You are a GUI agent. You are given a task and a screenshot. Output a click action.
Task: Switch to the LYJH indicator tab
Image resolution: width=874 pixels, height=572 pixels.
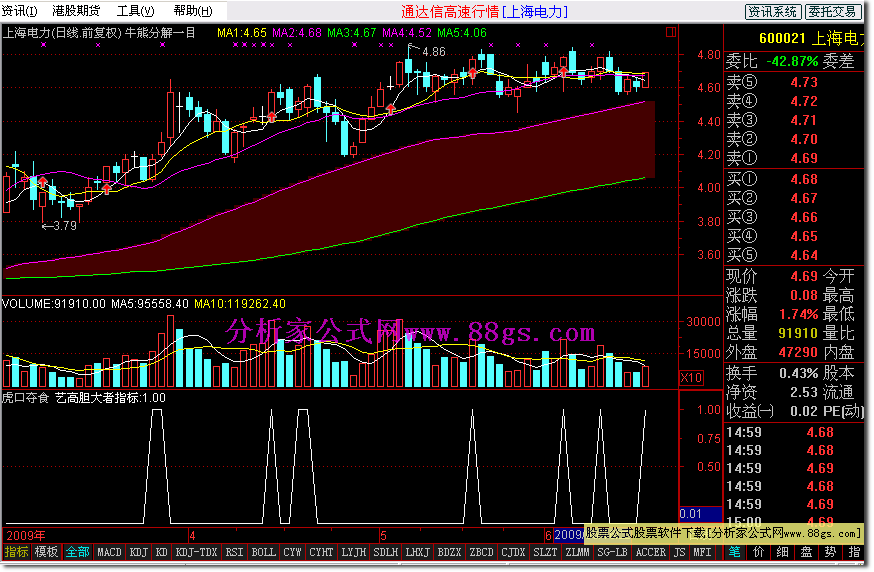[353, 552]
